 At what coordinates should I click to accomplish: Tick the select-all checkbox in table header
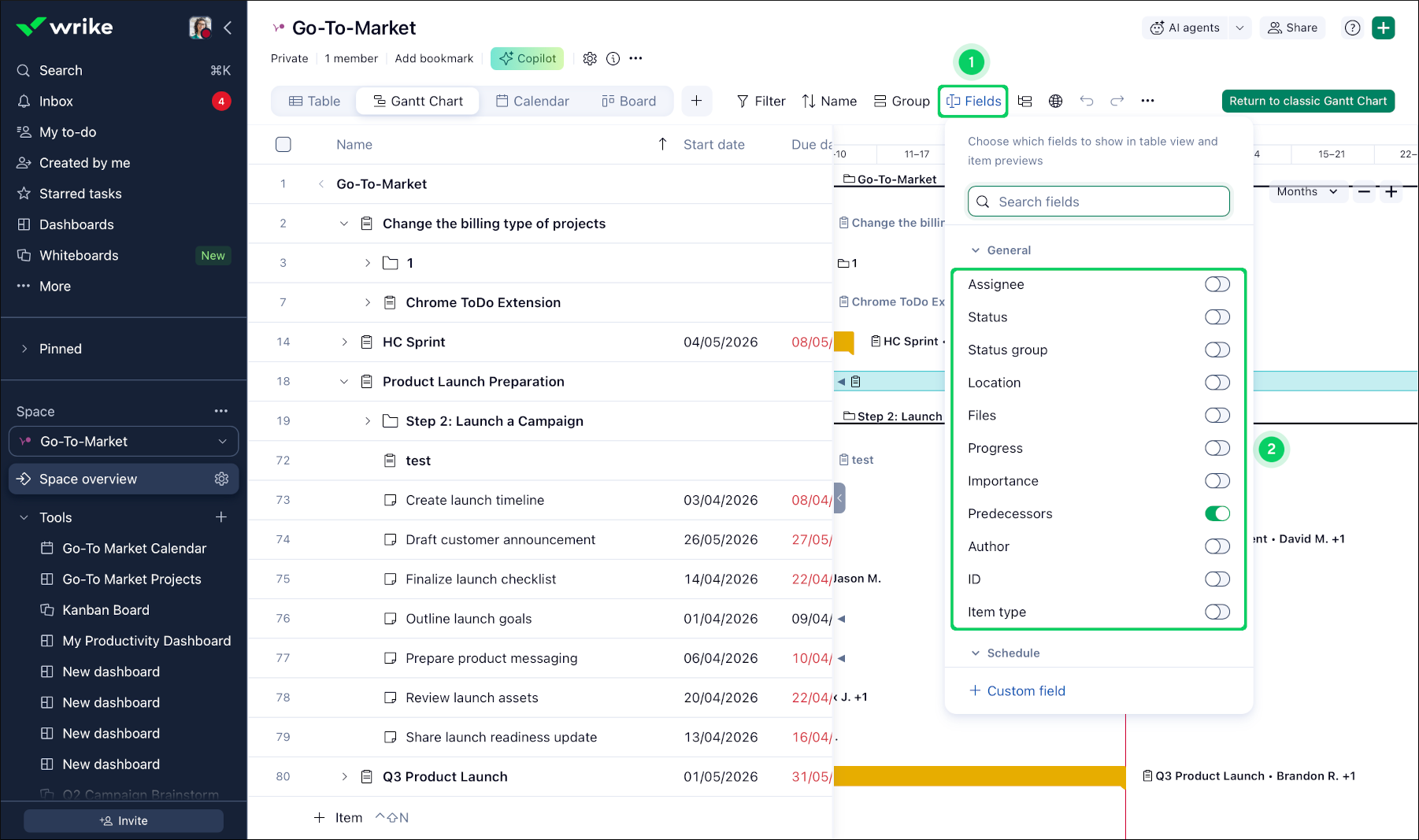[283, 144]
